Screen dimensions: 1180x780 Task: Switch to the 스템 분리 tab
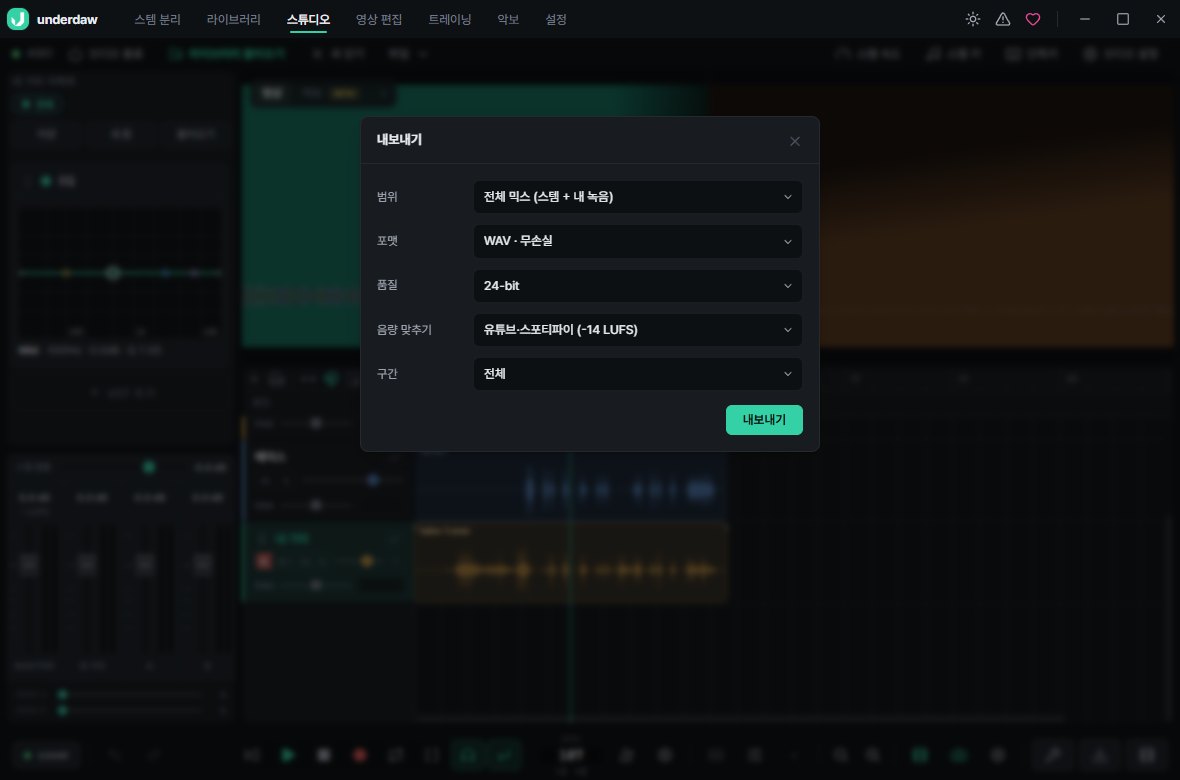[x=157, y=20]
